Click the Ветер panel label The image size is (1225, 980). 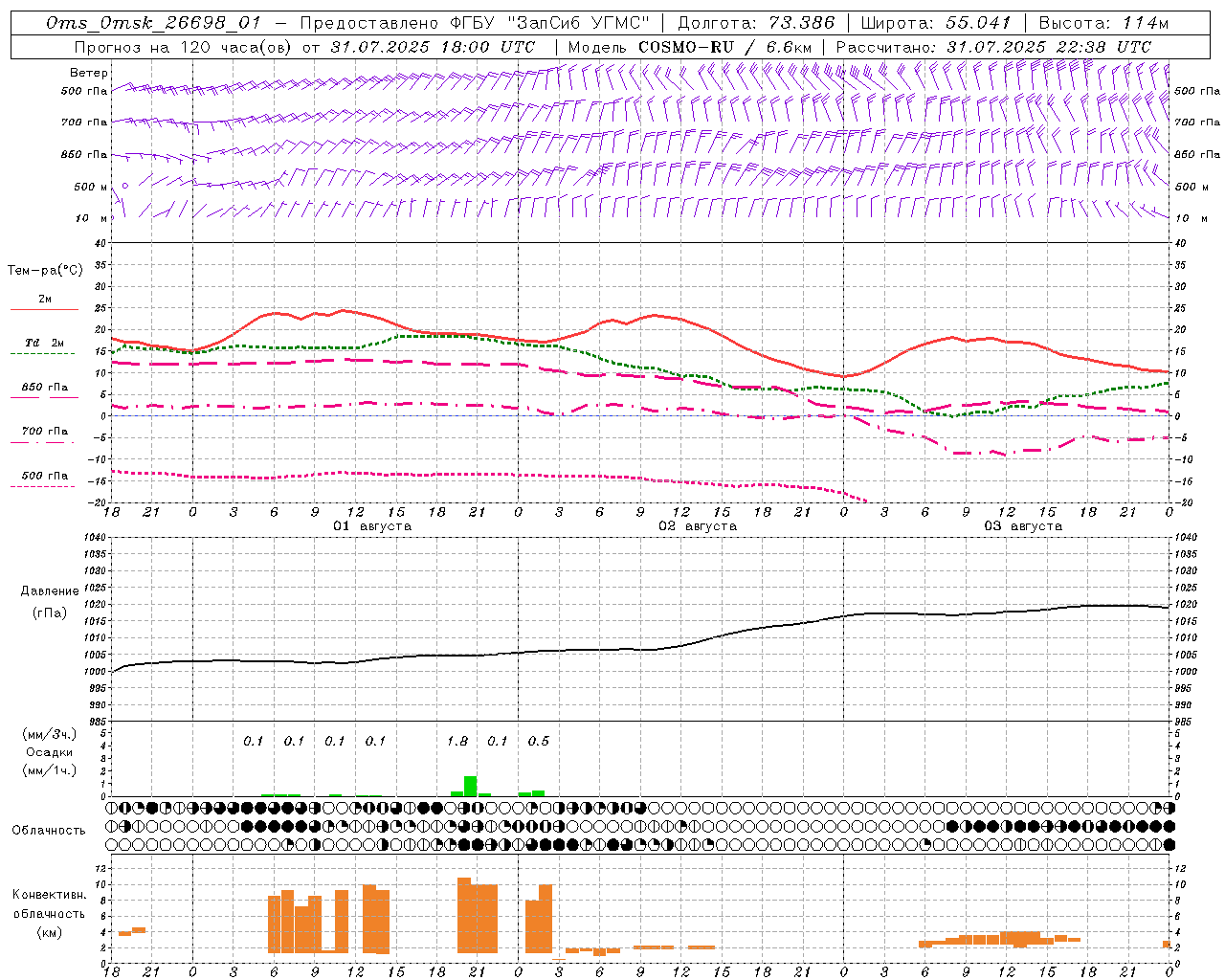click(x=89, y=73)
